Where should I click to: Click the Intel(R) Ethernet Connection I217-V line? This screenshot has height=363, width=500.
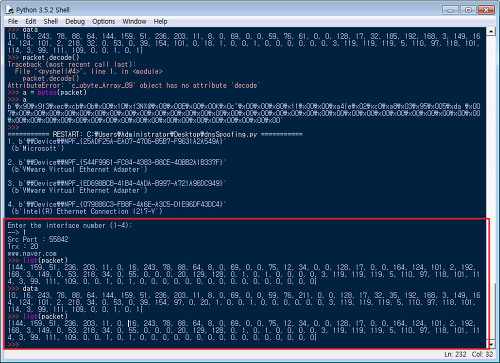point(87,211)
